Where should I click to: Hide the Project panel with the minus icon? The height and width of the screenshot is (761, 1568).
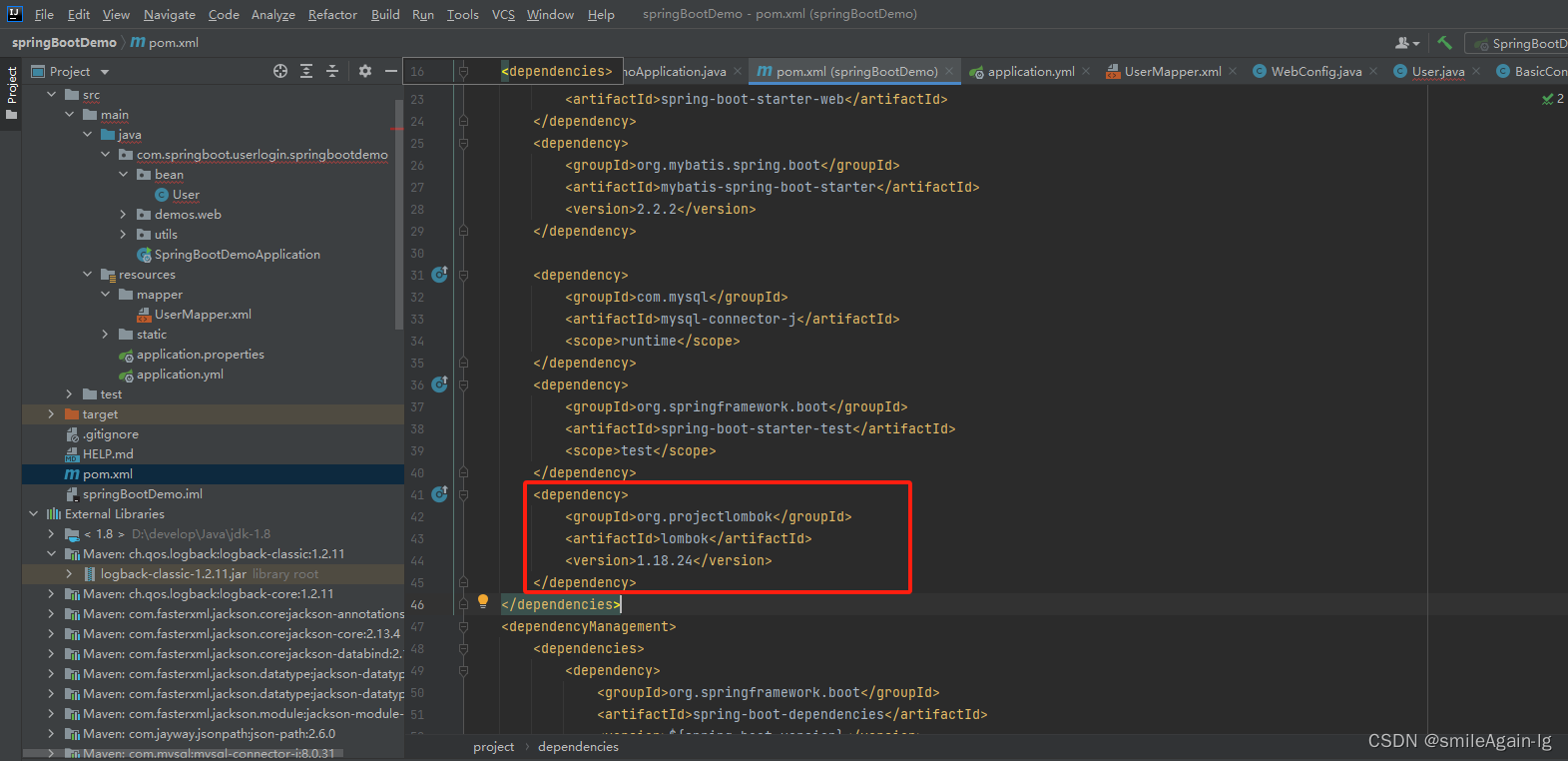(391, 71)
